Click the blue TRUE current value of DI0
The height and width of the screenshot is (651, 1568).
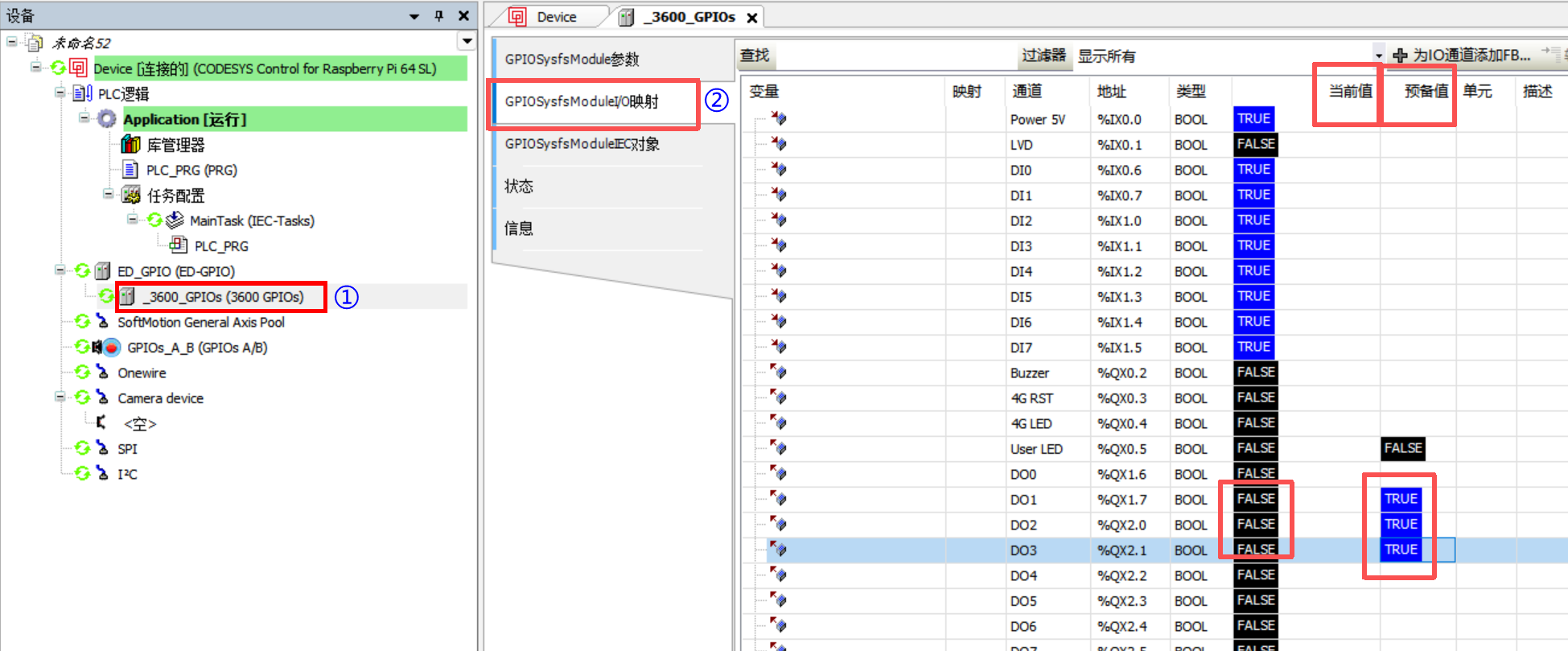coord(1253,170)
